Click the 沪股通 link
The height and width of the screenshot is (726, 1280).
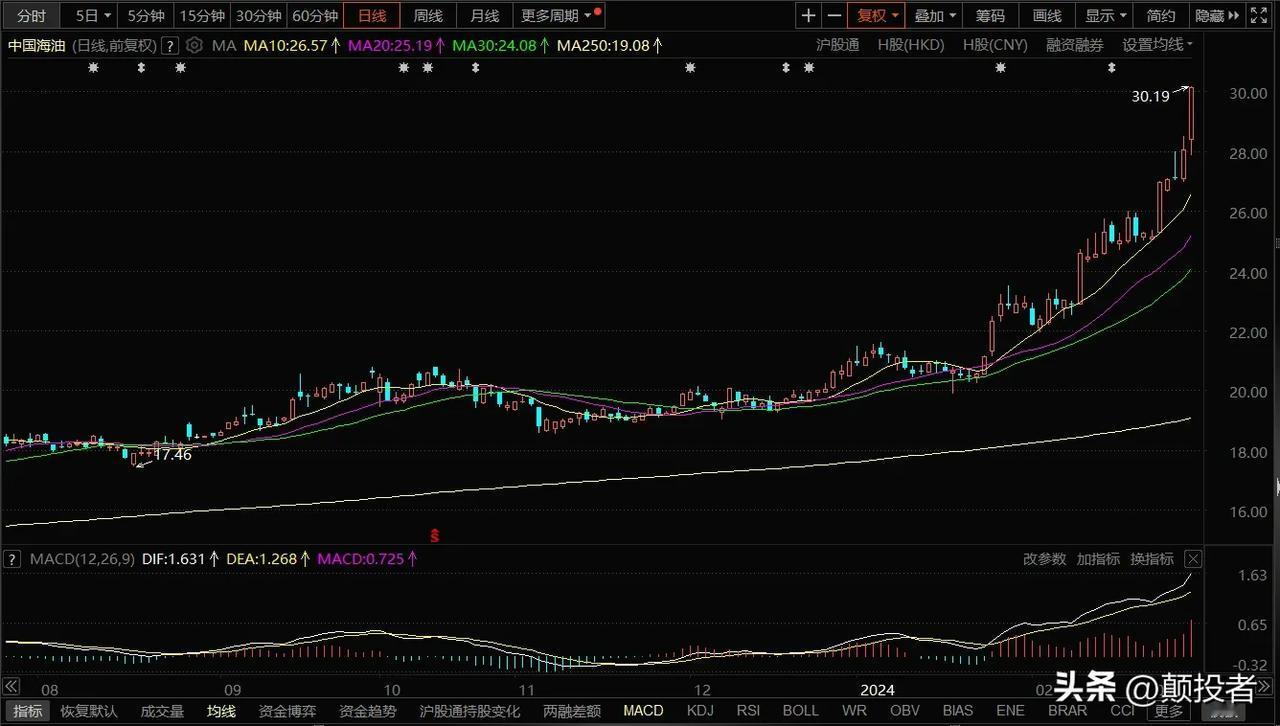tap(838, 45)
